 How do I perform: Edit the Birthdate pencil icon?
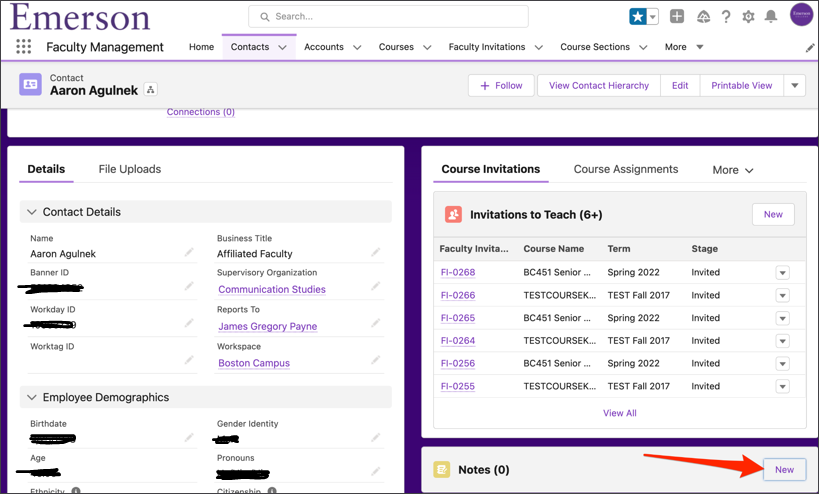189,437
